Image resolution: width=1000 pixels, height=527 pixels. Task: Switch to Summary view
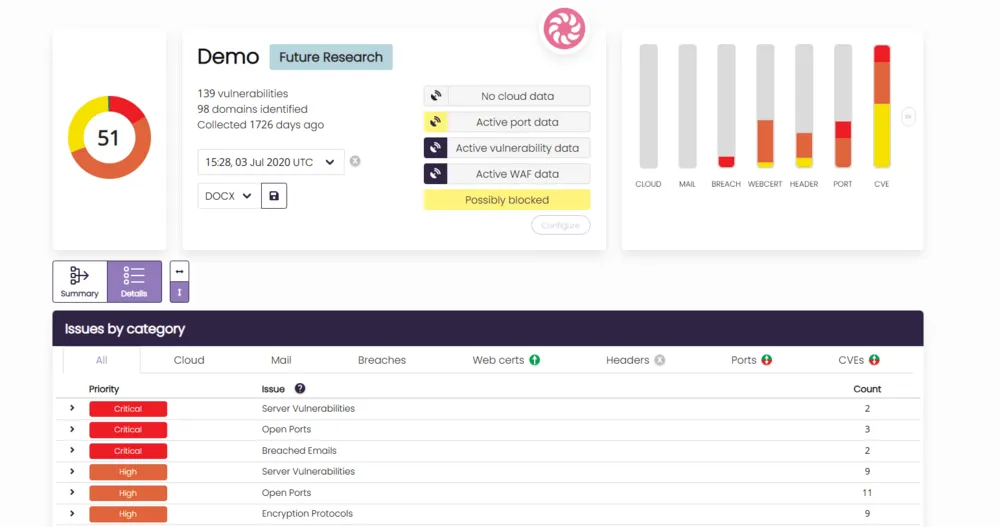coord(80,281)
